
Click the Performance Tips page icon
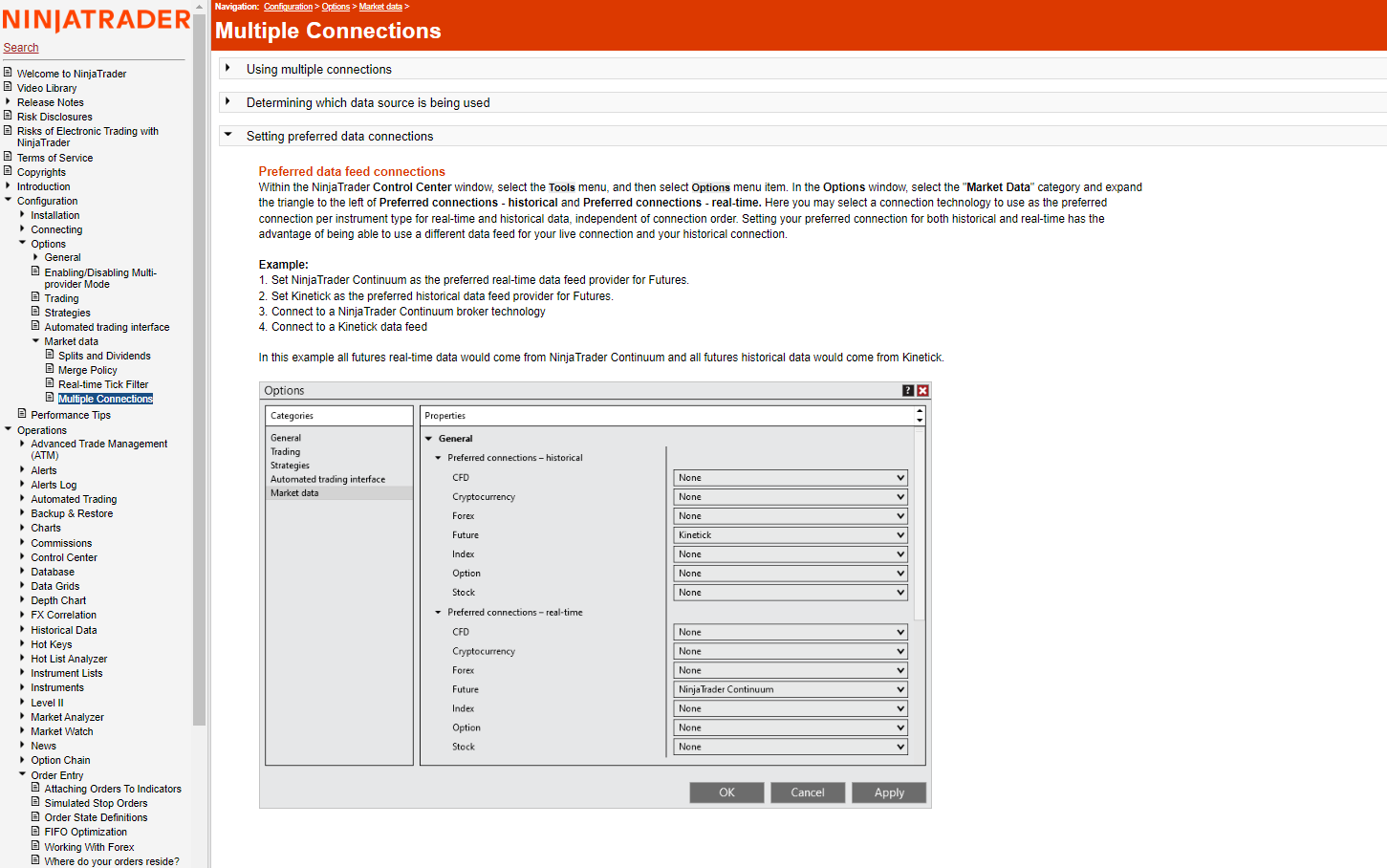click(x=22, y=414)
